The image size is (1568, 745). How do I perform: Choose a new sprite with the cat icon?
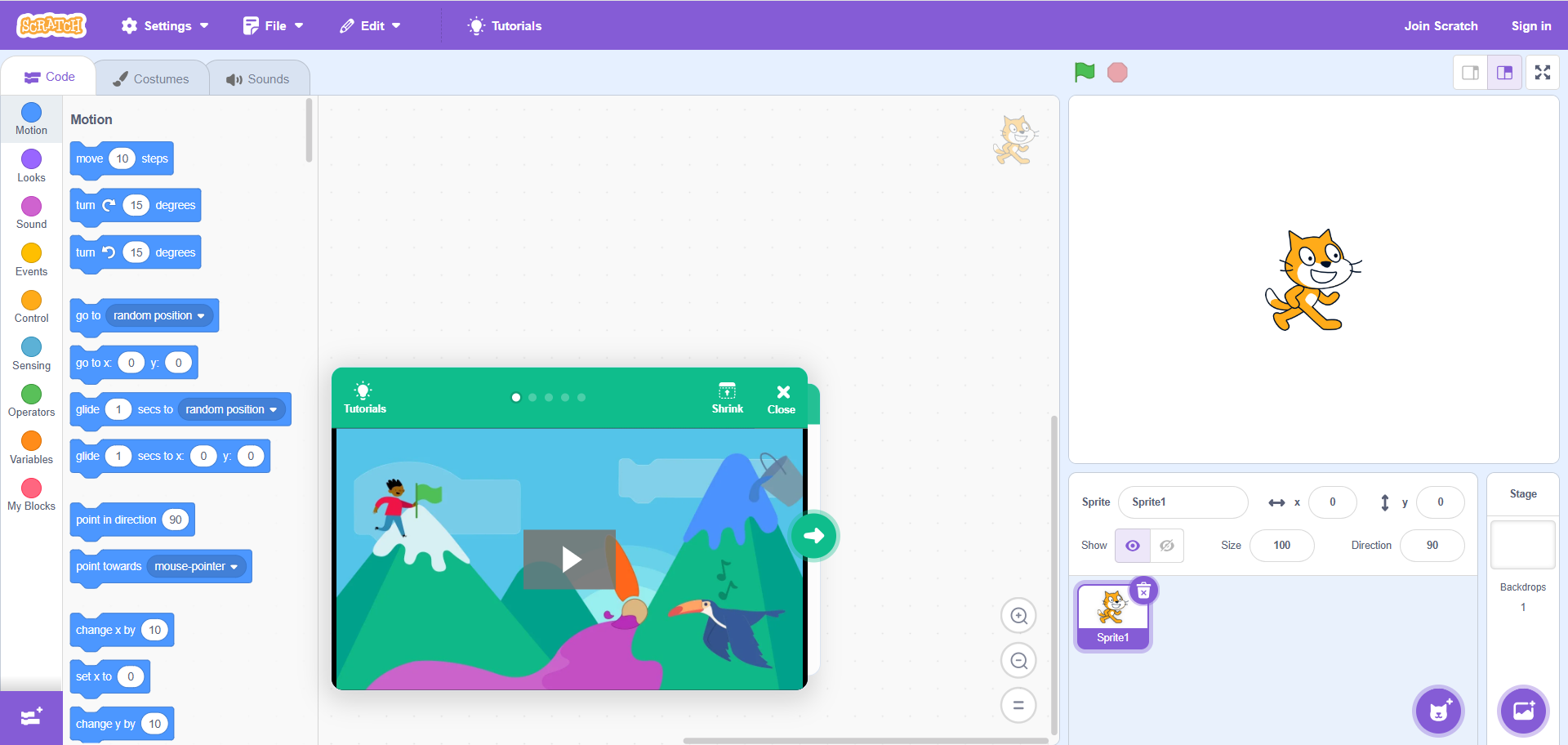1437,711
